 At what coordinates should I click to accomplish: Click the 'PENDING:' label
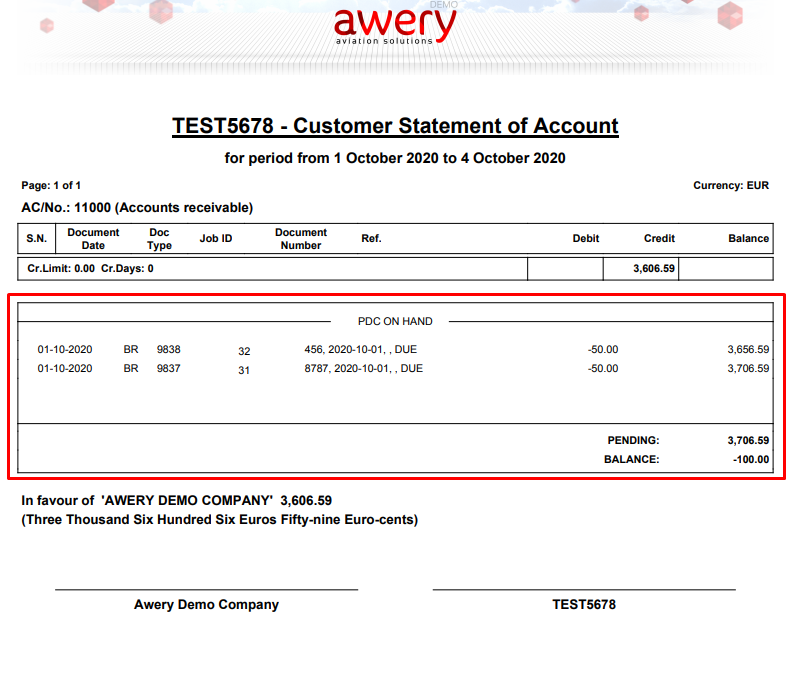633,440
